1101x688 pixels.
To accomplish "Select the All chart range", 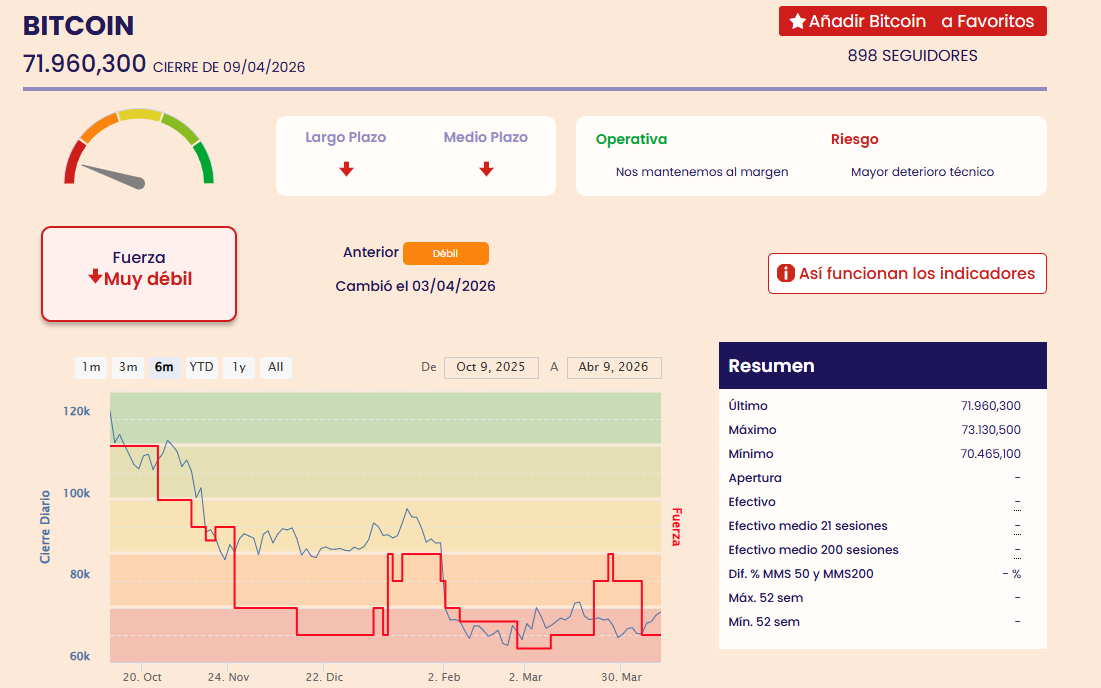I will point(276,367).
